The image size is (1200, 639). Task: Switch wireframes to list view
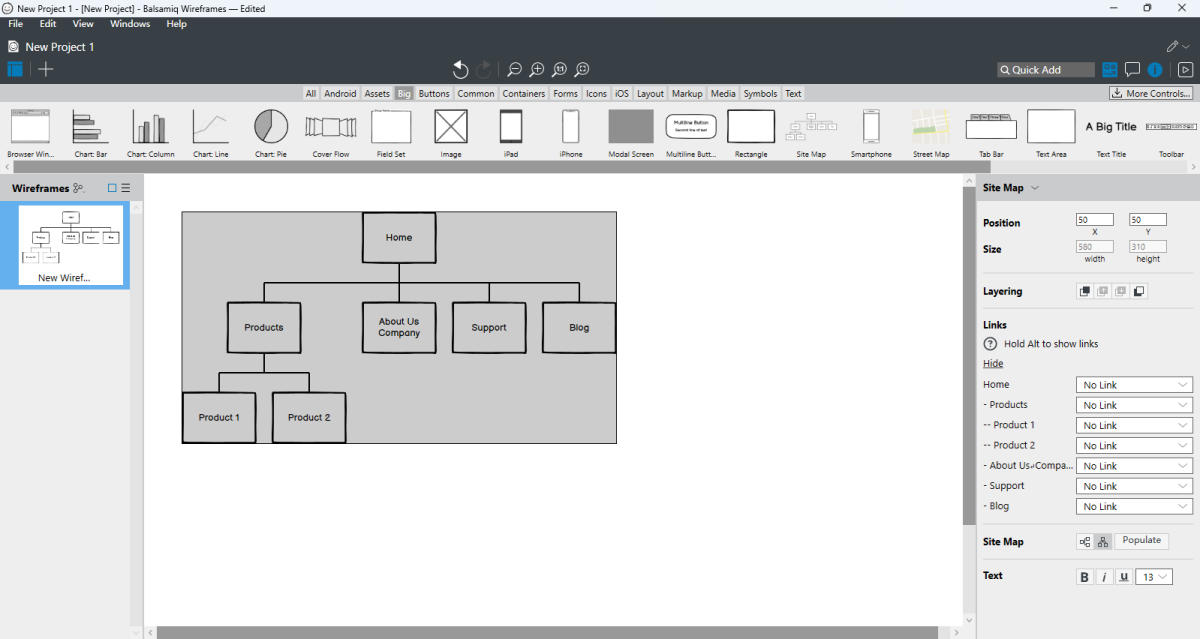[x=126, y=188]
